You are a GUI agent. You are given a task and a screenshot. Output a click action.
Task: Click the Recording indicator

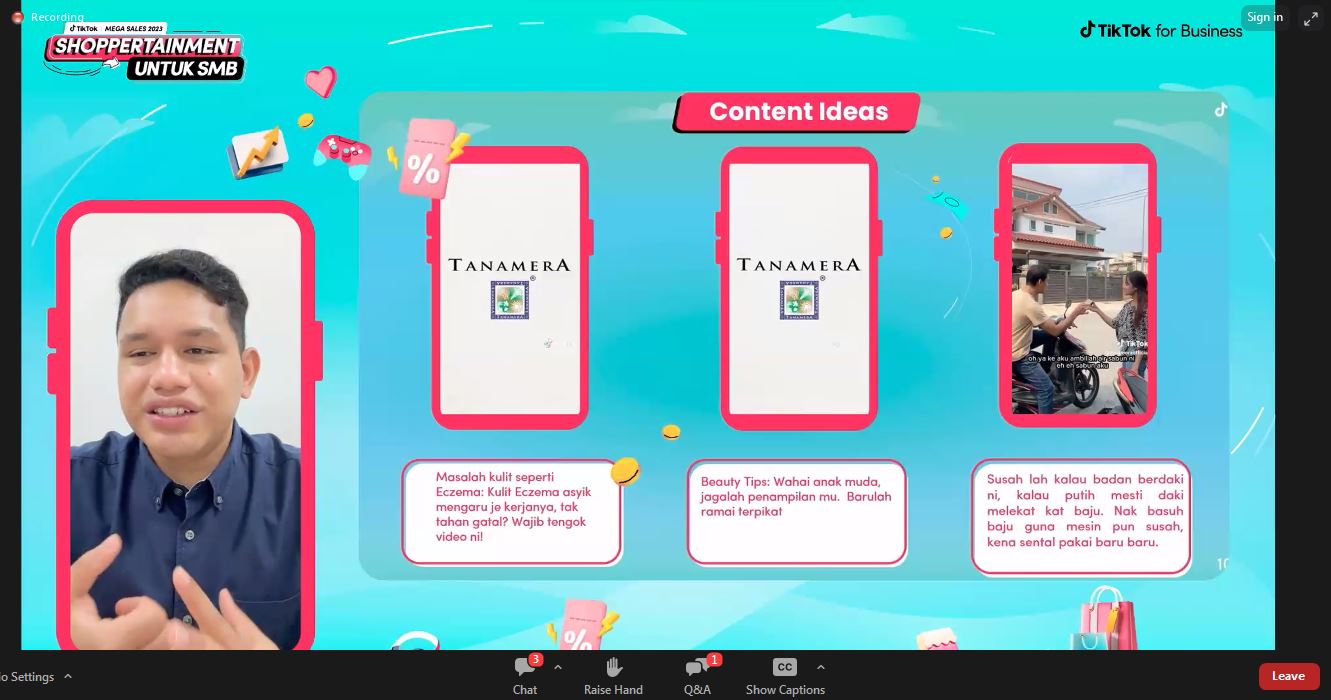[48, 17]
